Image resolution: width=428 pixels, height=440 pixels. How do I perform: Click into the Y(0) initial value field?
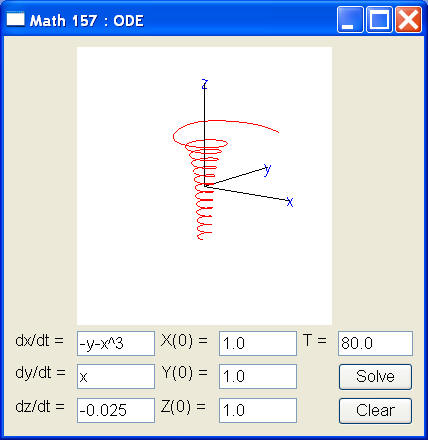(258, 377)
